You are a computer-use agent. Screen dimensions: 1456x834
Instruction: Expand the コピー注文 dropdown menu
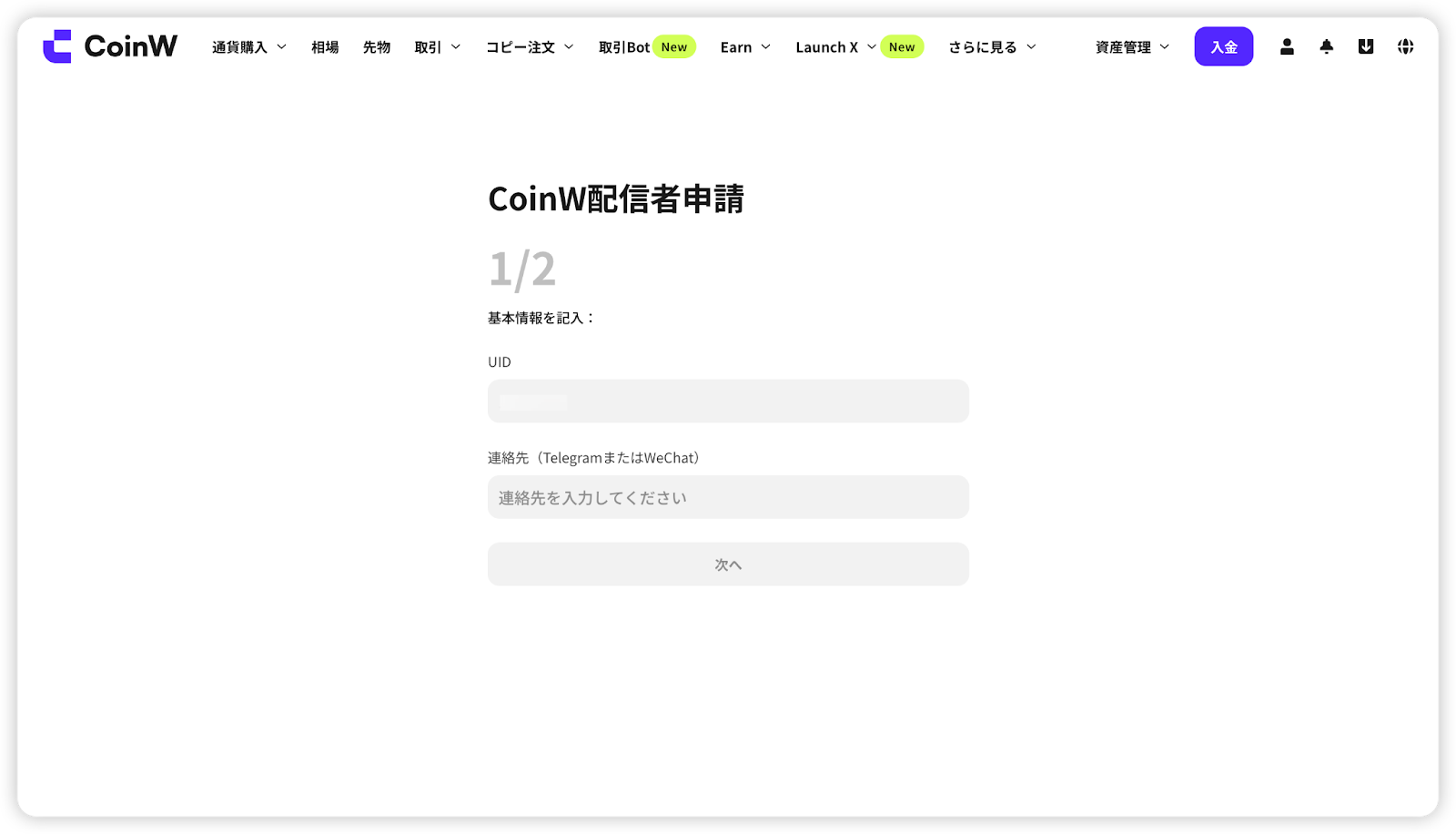(530, 47)
